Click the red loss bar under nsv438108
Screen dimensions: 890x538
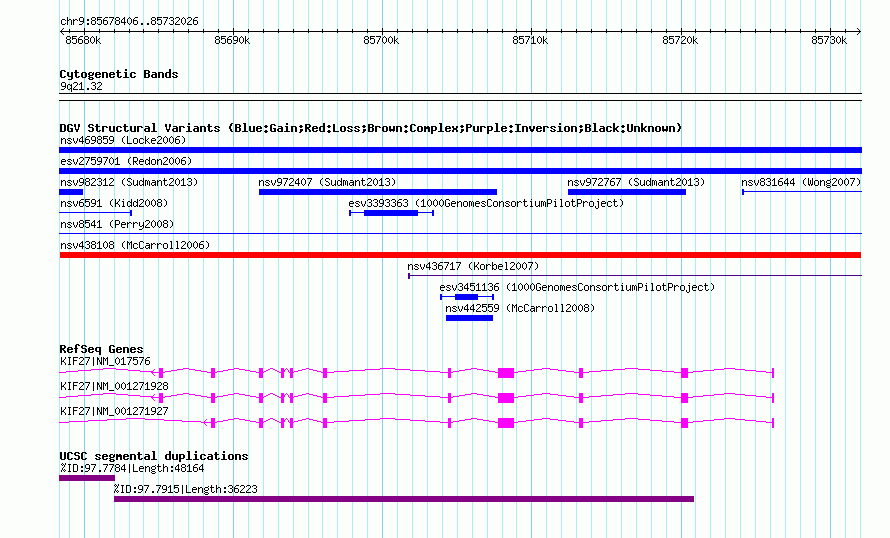pos(460,255)
